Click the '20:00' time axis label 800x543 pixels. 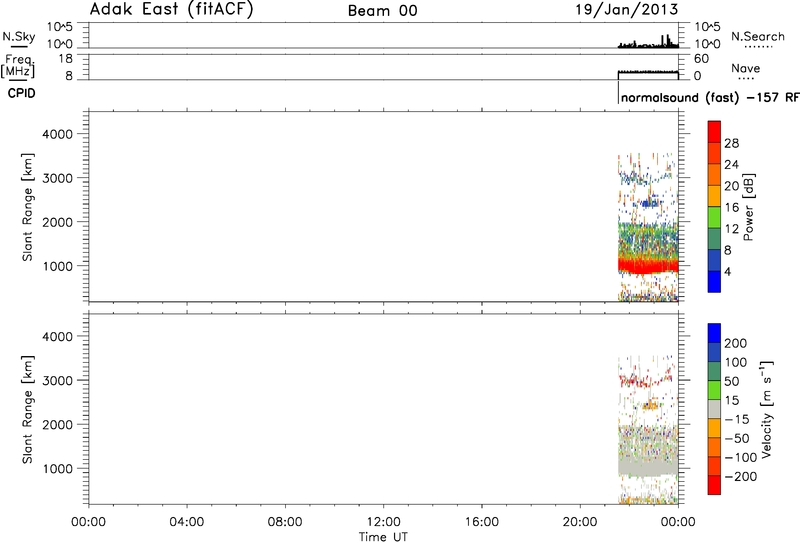[580, 522]
